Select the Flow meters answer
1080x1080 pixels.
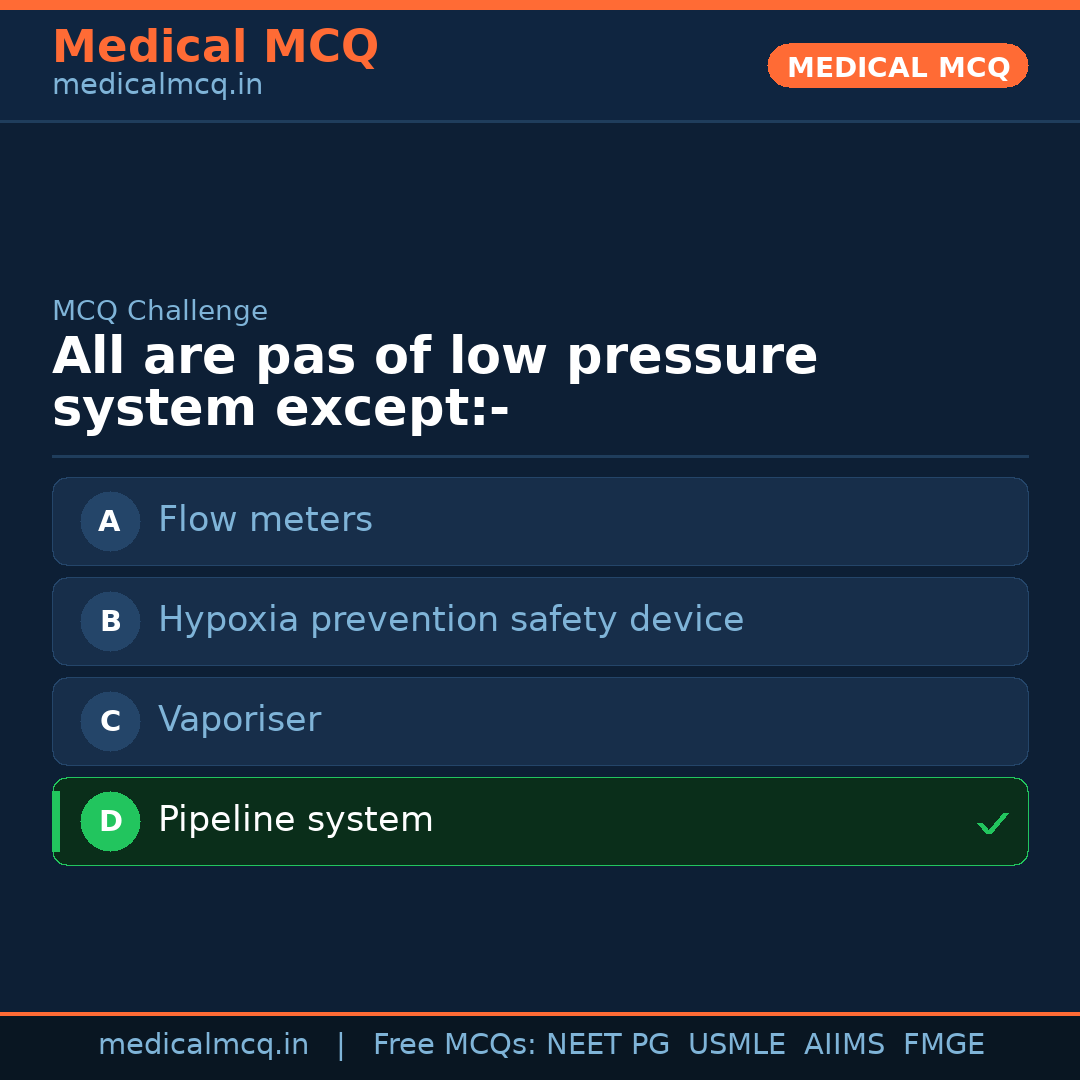[265, 520]
